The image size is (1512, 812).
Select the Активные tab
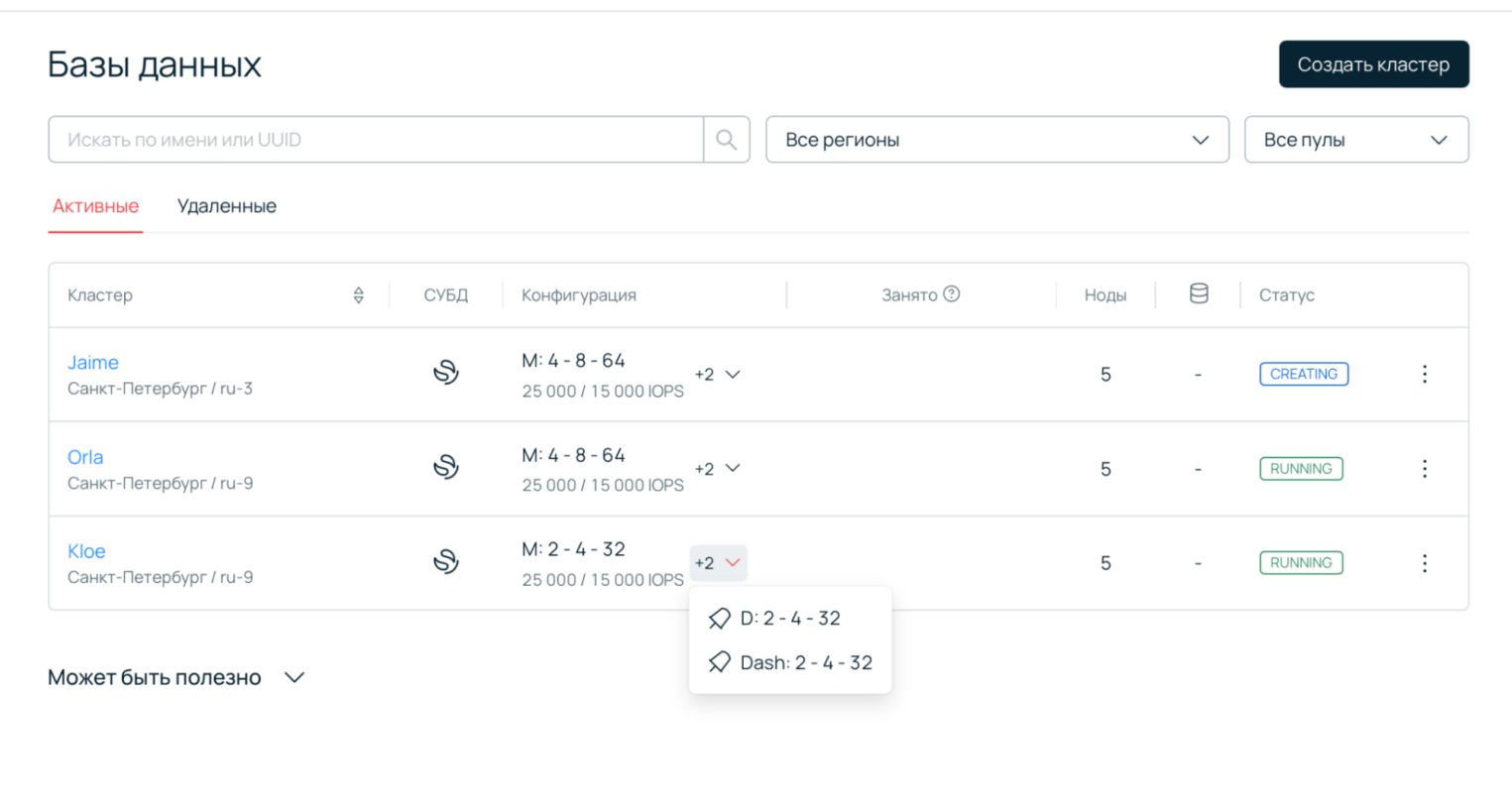tap(95, 206)
